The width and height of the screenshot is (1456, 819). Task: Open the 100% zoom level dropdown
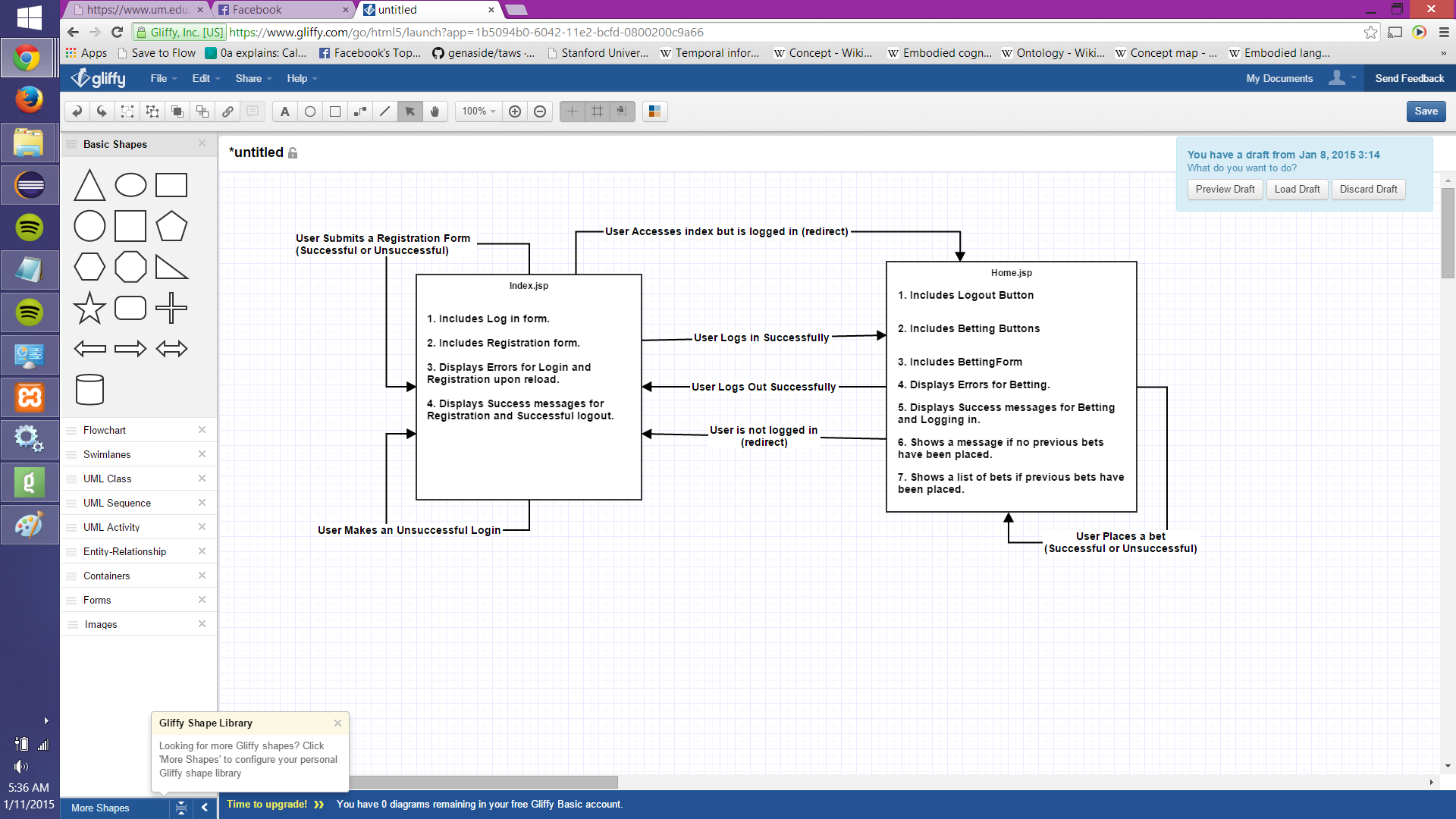pos(479,111)
